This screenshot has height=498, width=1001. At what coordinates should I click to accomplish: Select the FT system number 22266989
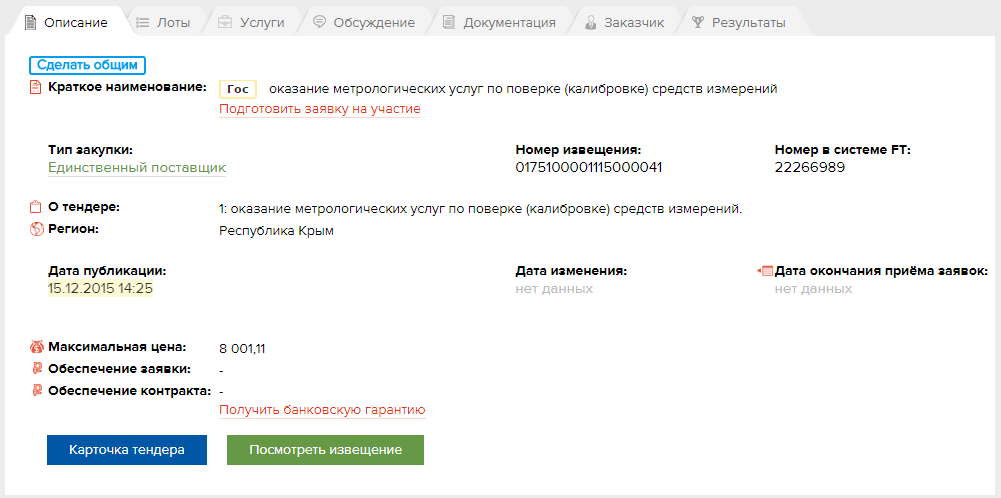point(810,168)
